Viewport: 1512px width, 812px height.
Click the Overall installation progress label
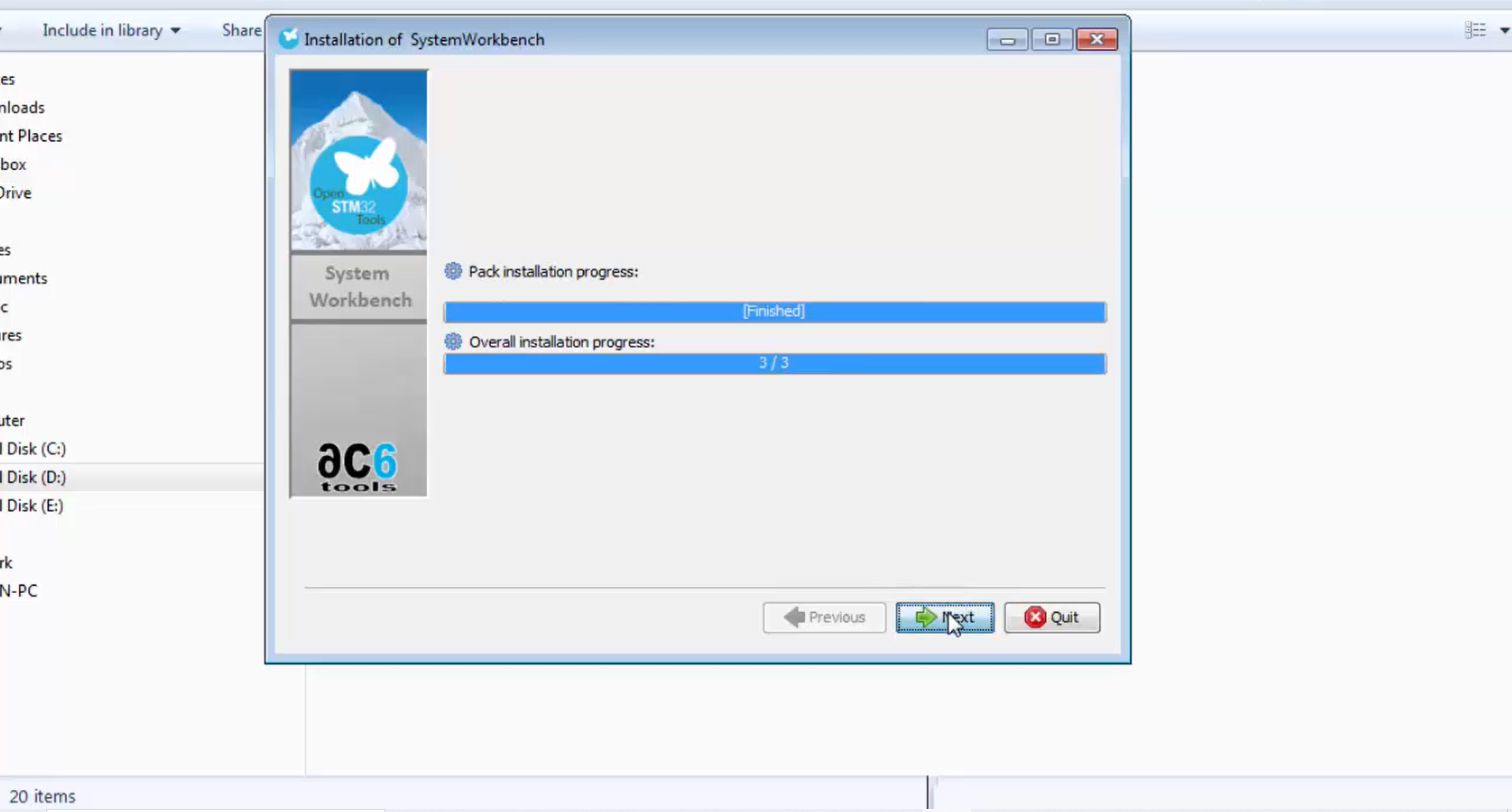[562, 342]
